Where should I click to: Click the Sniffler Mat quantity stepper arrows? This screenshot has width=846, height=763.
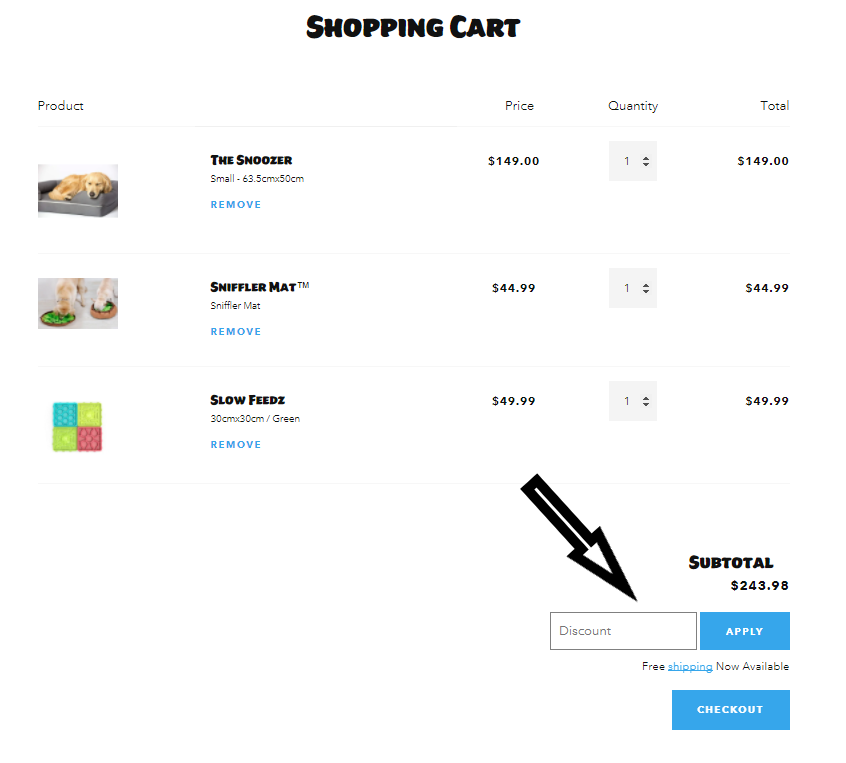[646, 288]
